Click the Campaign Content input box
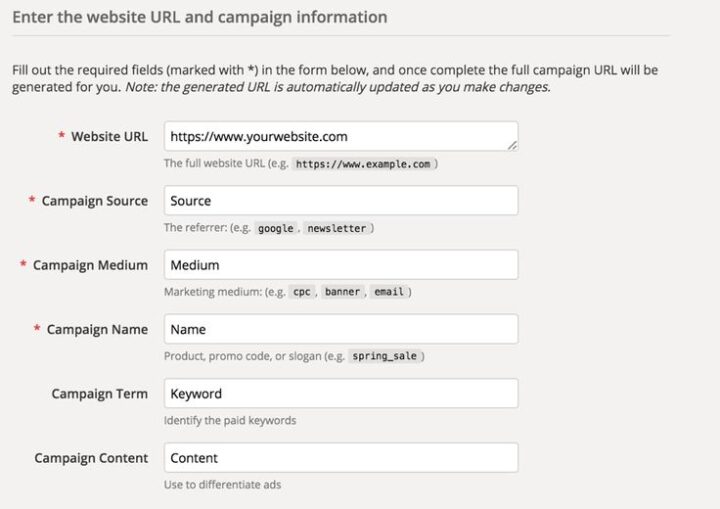 [x=340, y=458]
